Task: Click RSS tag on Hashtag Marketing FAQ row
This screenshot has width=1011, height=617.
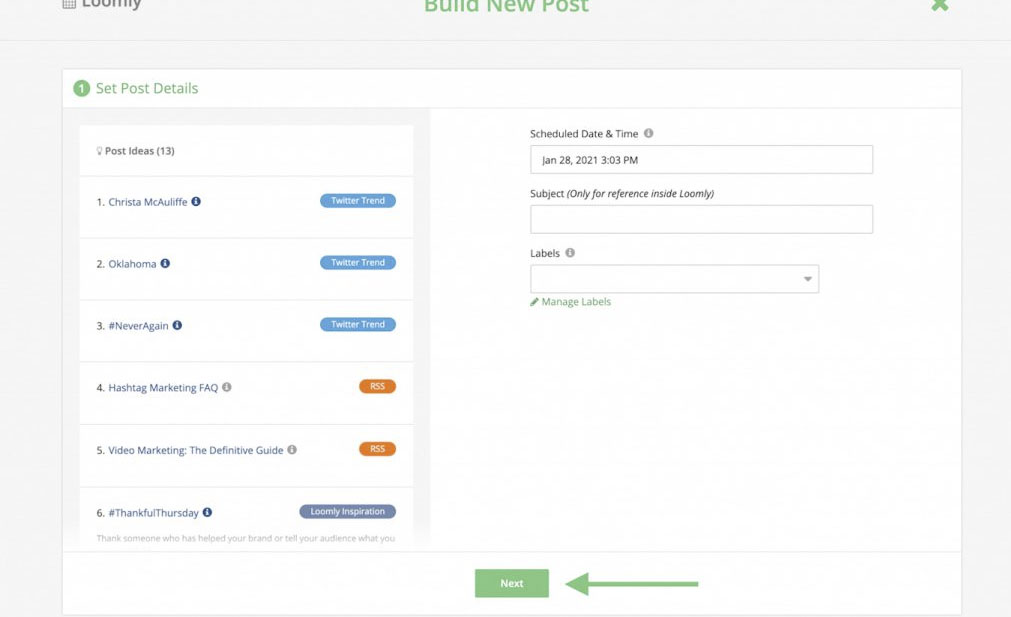Action: tap(377, 386)
